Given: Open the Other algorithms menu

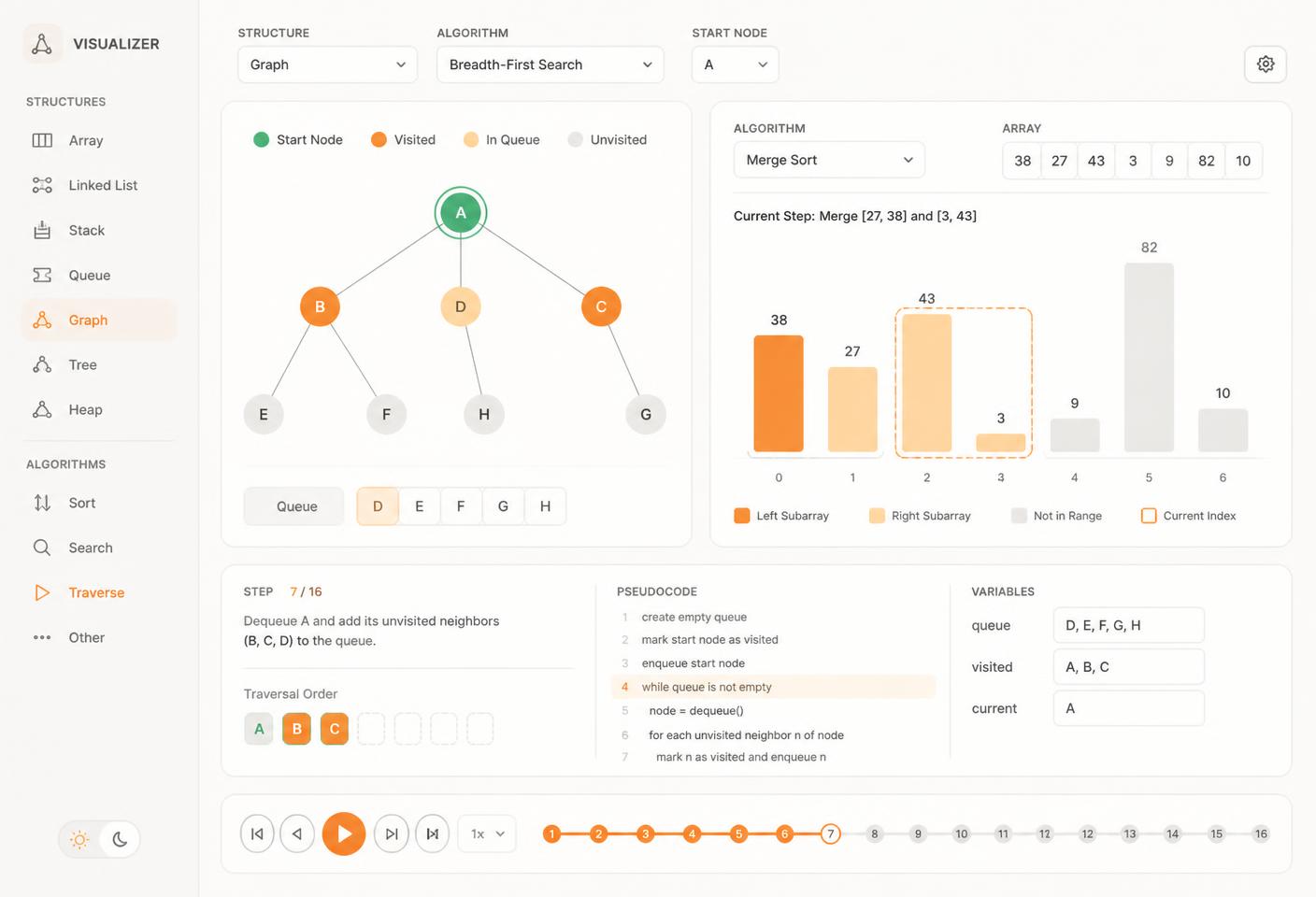Looking at the screenshot, I should click(x=98, y=637).
